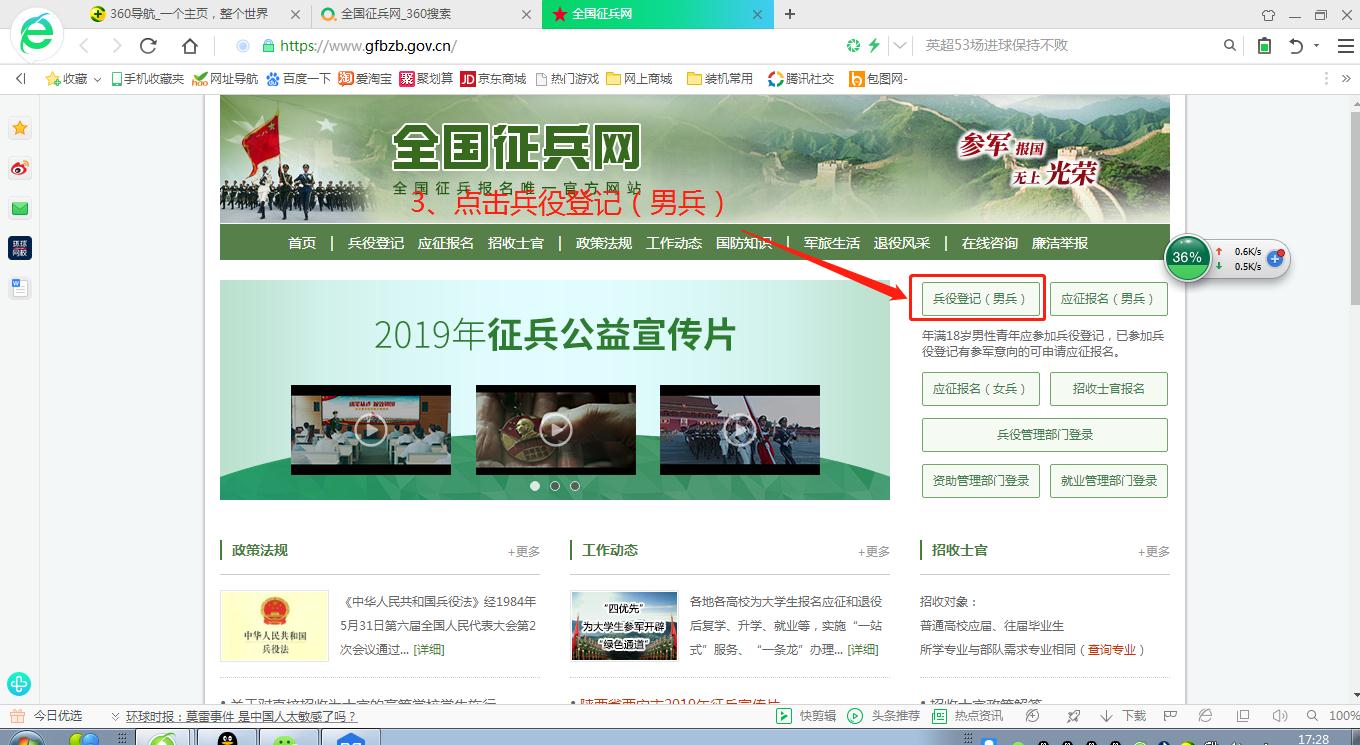Go to browser home page icon

pyautogui.click(x=190, y=46)
